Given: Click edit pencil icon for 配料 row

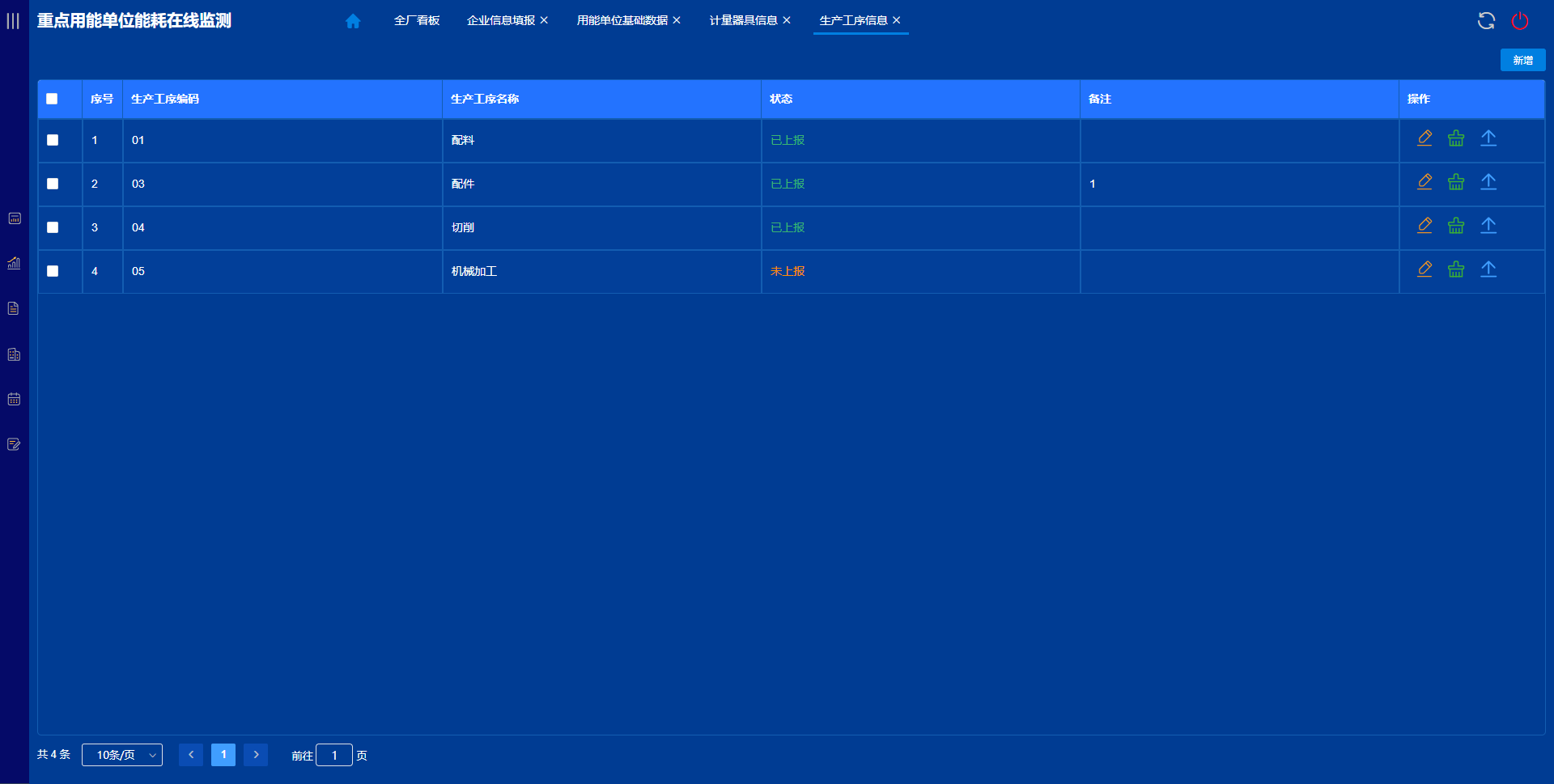Looking at the screenshot, I should point(1424,138).
